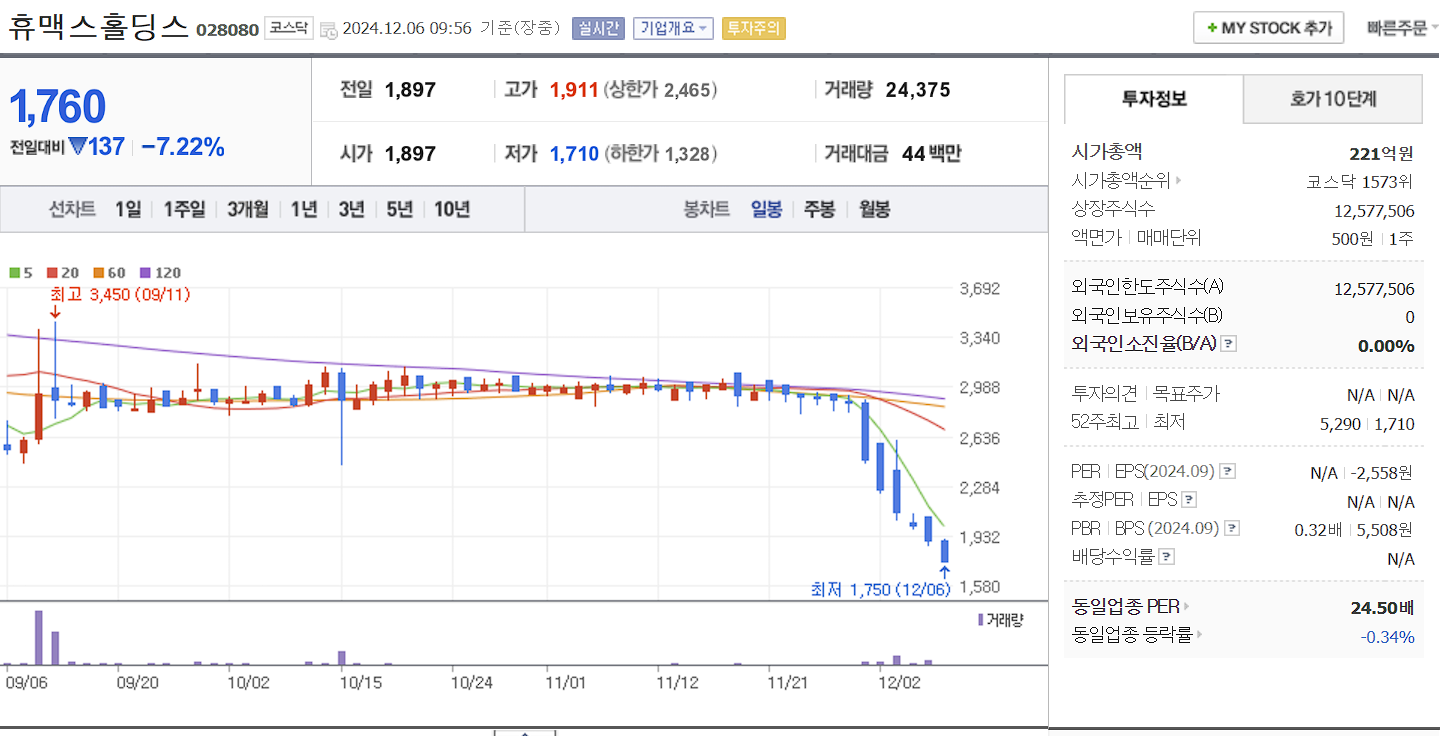
Task: Open 빠른주문 quick order dropdown
Action: [1401, 28]
